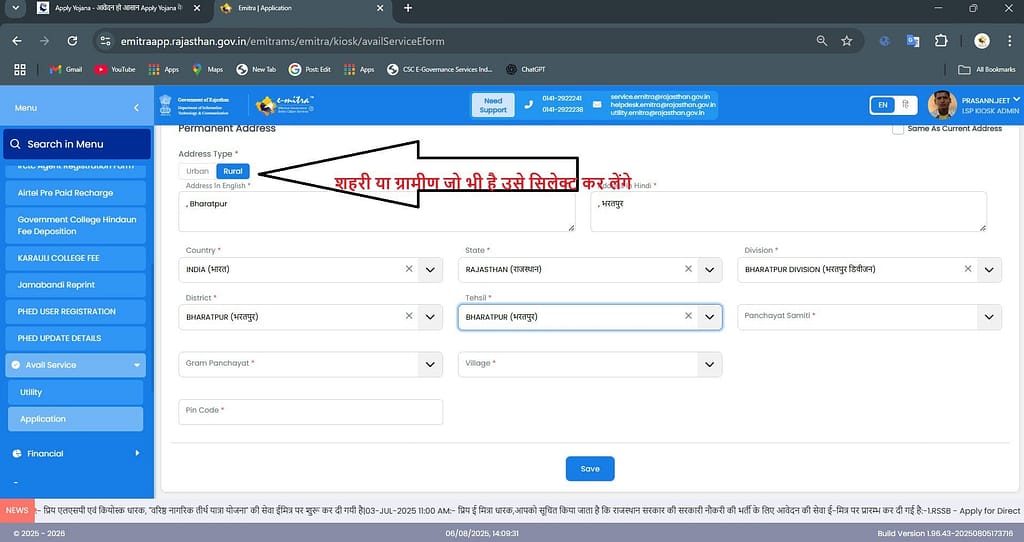Viewport: 1024px width, 542px height.
Task: Open the browser Extensions puzzle icon
Action: pyautogui.click(x=940, y=41)
